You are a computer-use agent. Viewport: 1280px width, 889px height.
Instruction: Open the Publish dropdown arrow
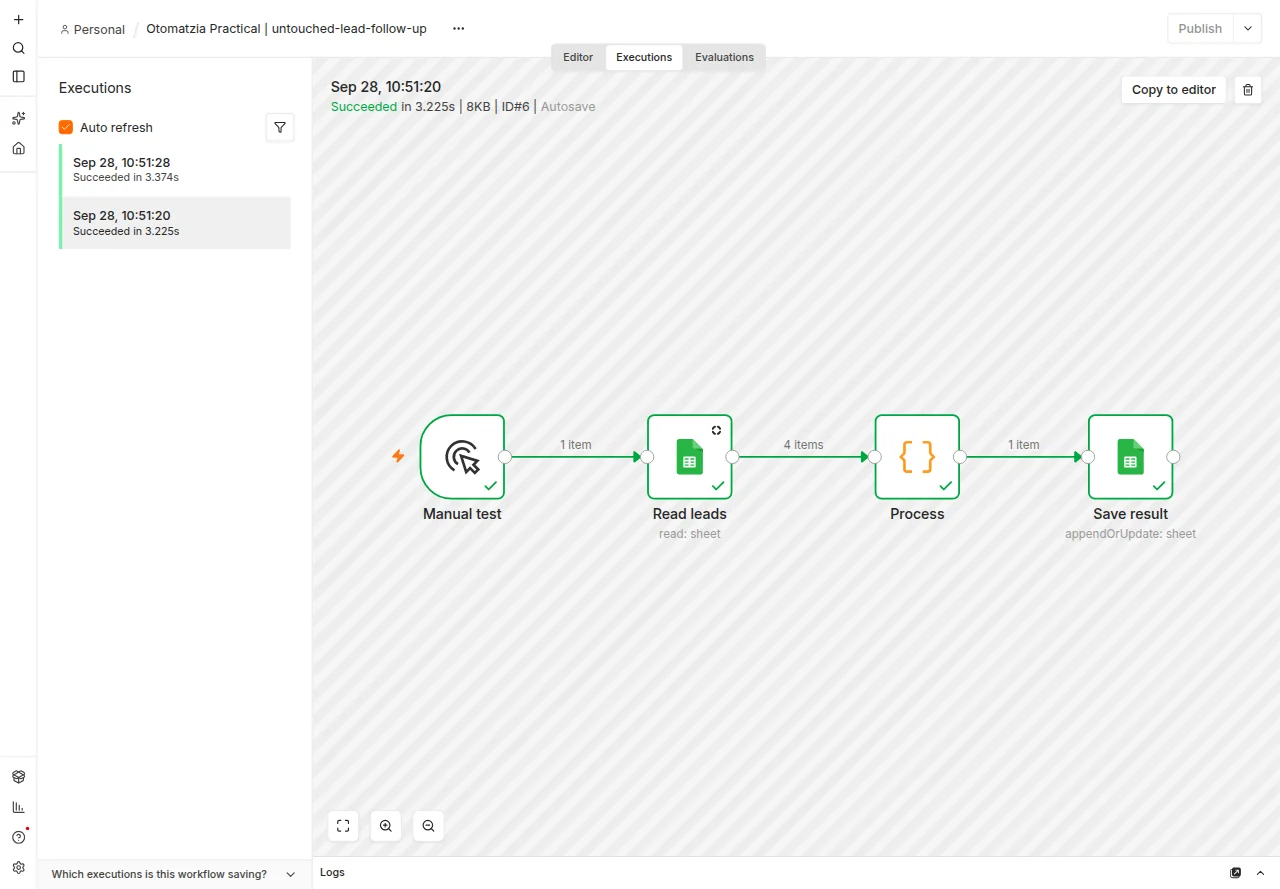[x=1247, y=29]
